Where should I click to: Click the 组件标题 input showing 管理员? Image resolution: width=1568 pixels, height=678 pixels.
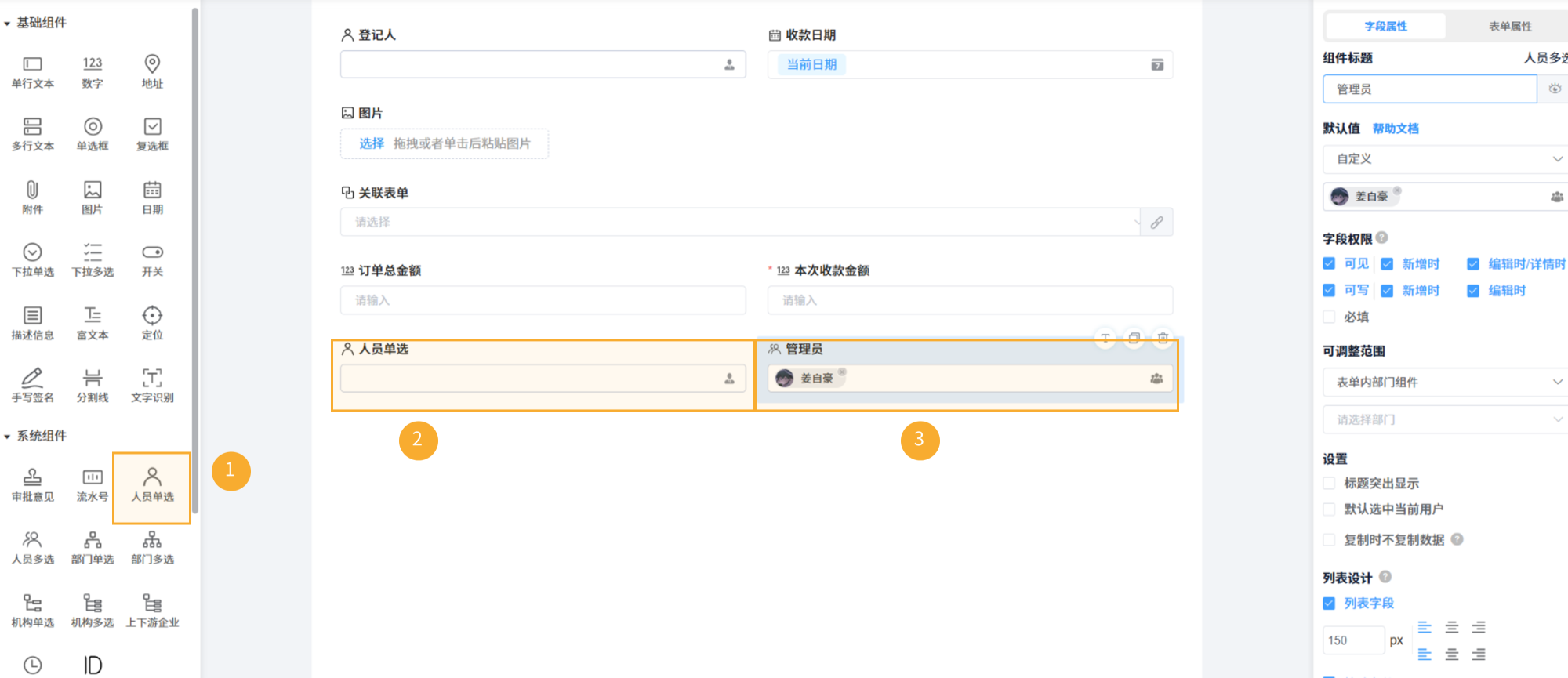tap(1430, 89)
